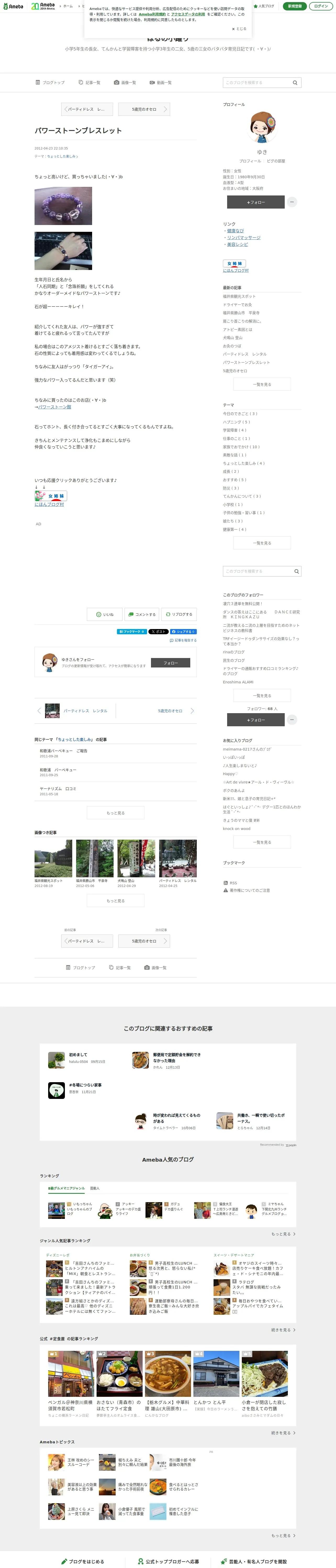The image size is (336, 1568).
Task: Select the 芸能人 ranking tab
Action: click(x=94, y=1188)
